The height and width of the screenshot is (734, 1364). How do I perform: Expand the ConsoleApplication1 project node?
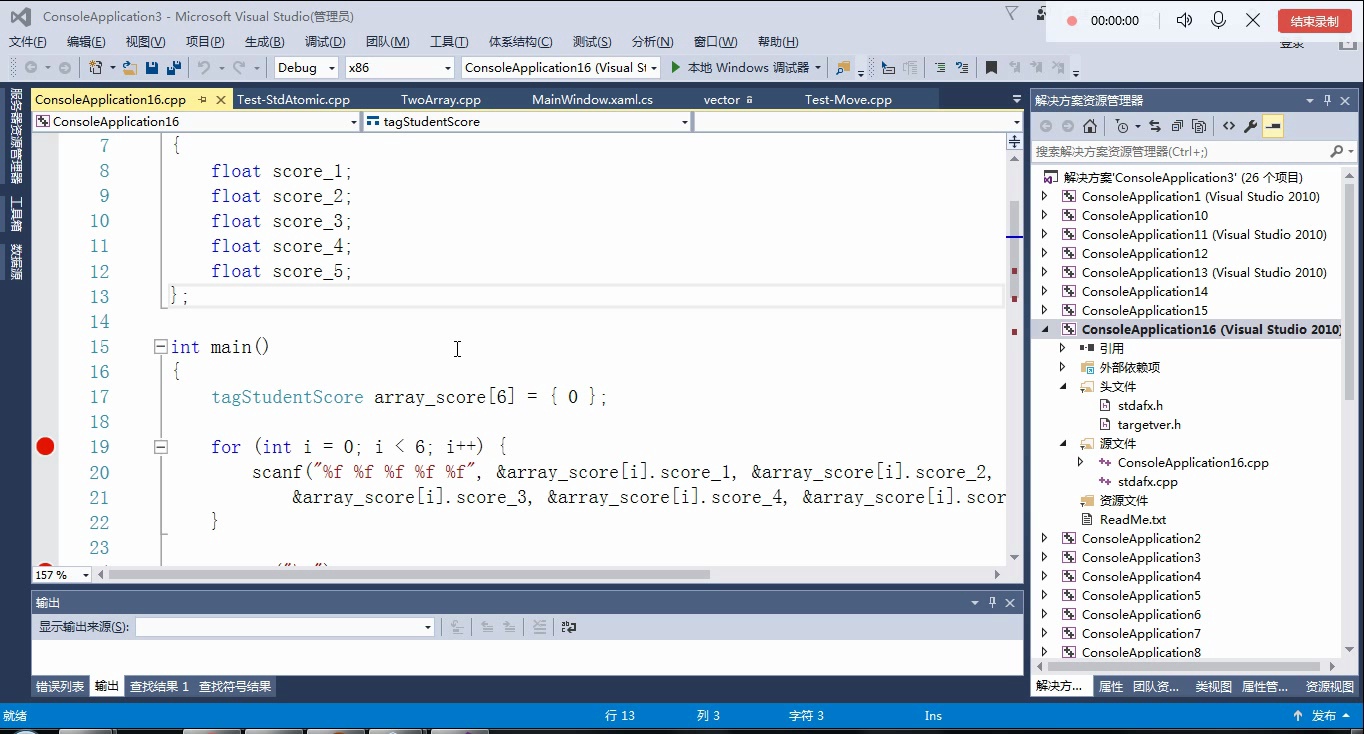click(1045, 196)
